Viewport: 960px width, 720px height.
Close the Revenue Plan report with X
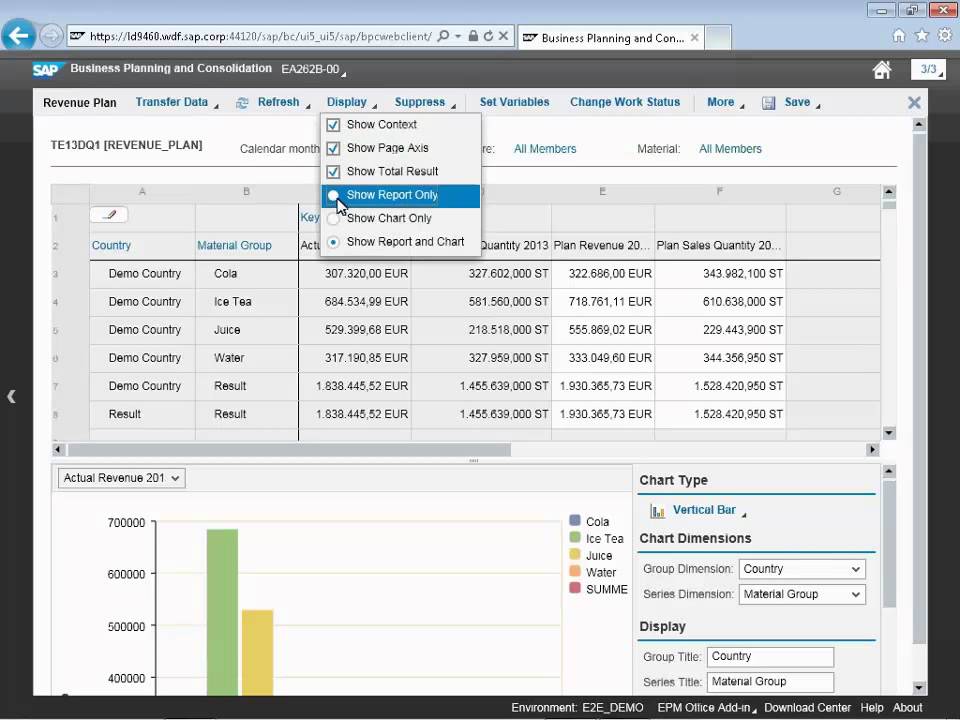914,102
